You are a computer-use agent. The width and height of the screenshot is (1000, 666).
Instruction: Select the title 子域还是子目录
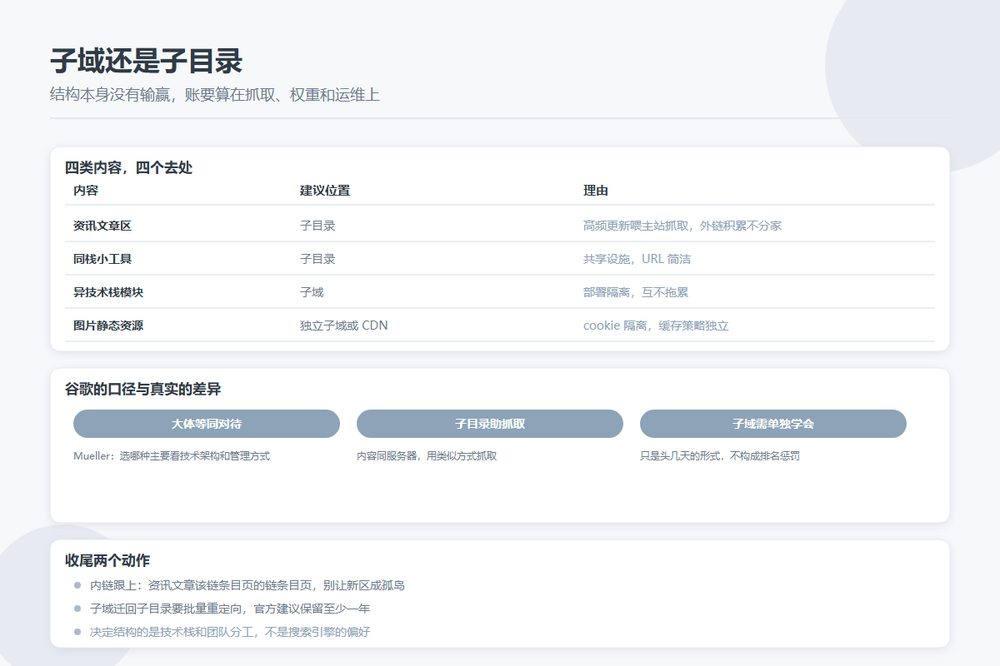pos(147,61)
